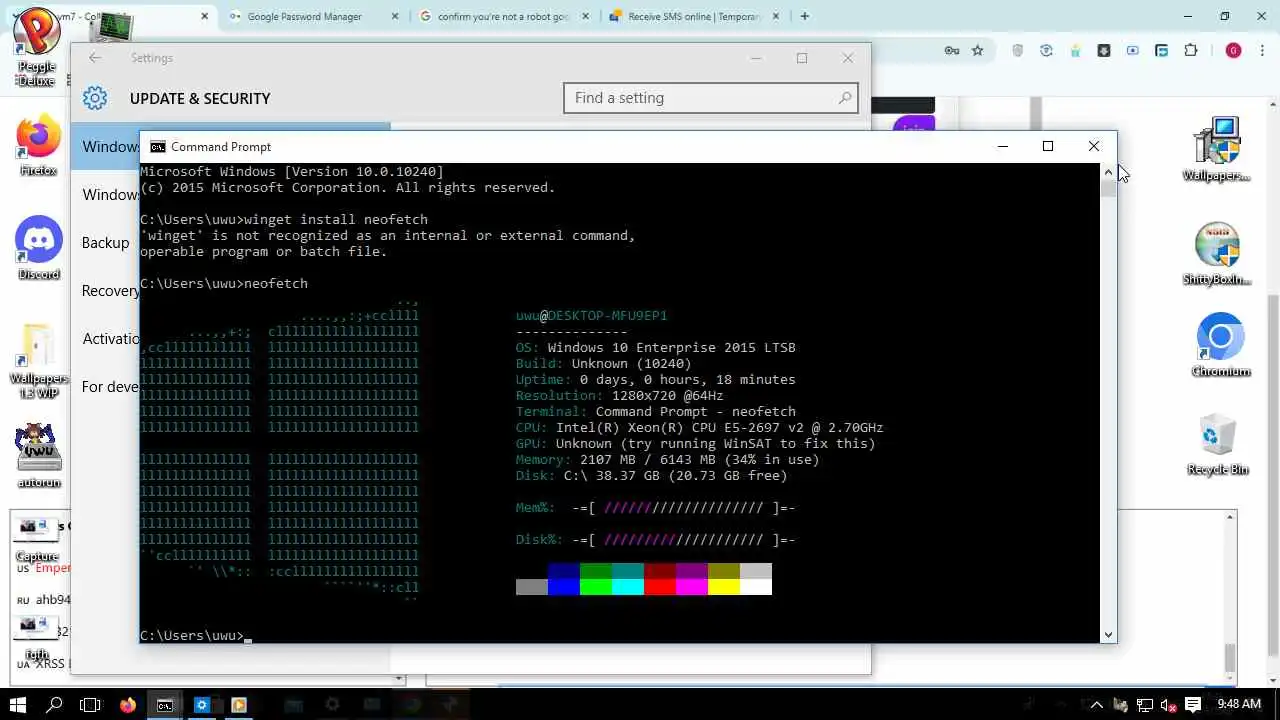This screenshot has width=1280, height=720.
Task: Open the Action Center notification icon
Action: 1192,704
